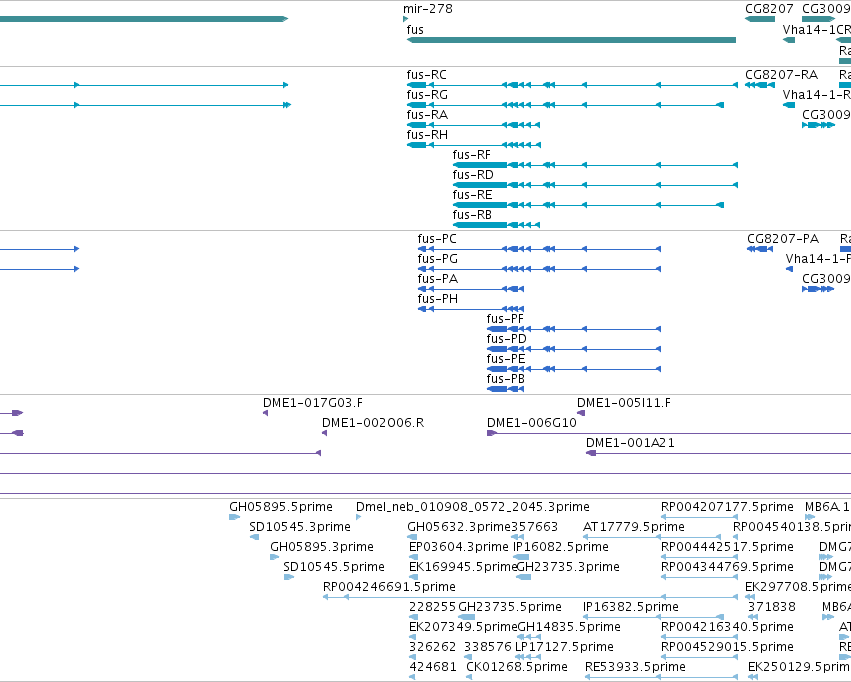Click the CK01268.5prime EST label
This screenshot has width=851, height=682.
coord(517,667)
